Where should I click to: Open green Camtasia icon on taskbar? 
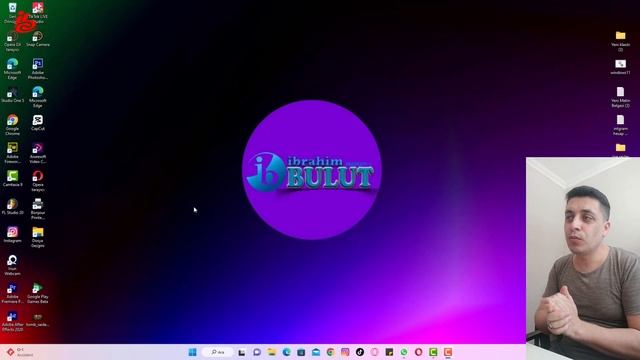(433, 352)
